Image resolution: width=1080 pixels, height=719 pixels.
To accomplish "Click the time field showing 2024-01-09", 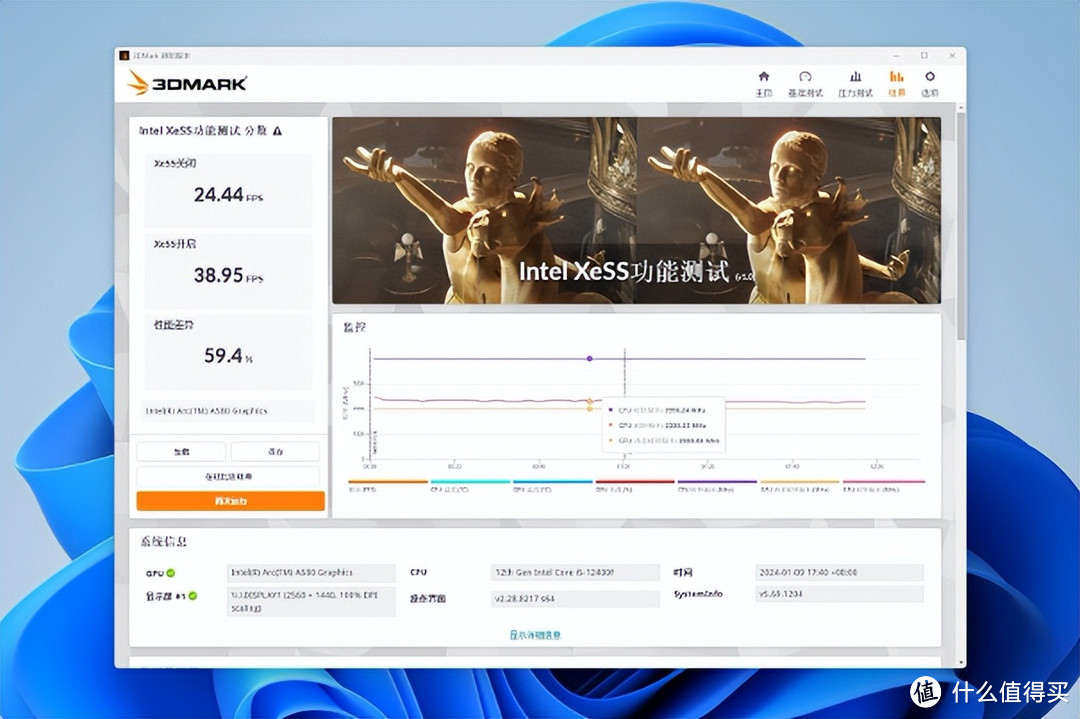I will (x=839, y=573).
